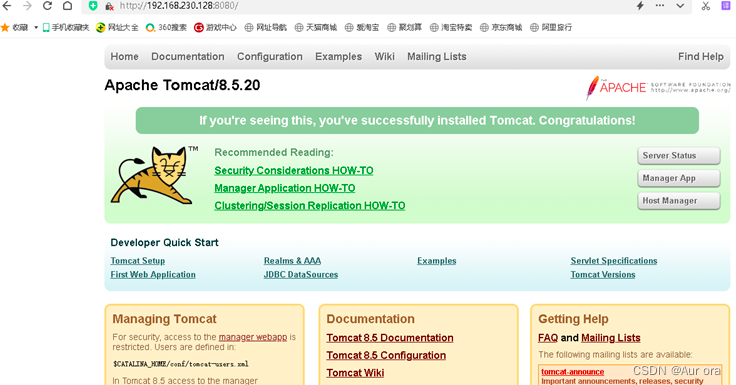Open the Configuration nav item
The width and height of the screenshot is (736, 385).
tap(270, 56)
